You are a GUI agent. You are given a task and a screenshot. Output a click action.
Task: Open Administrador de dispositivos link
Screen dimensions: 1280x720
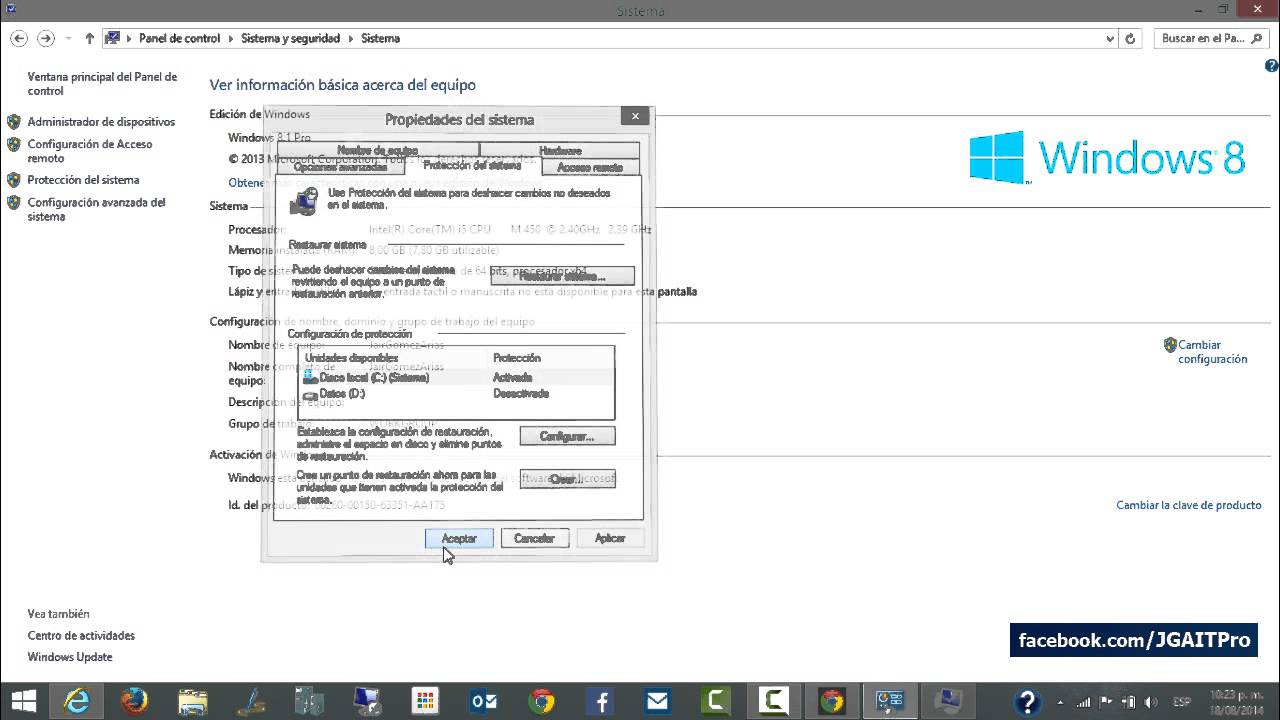(101, 121)
